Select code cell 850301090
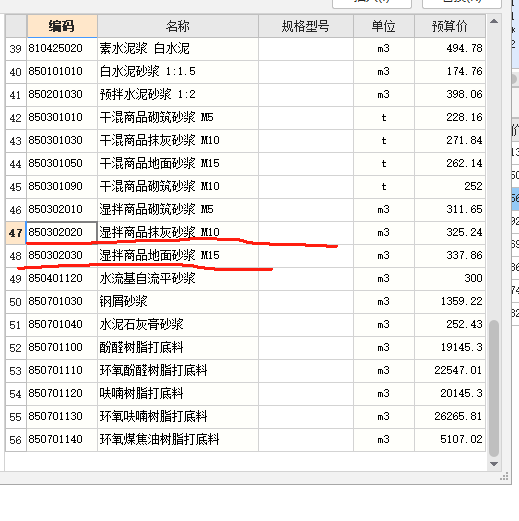Screen dimensions: 519x521 (62, 187)
